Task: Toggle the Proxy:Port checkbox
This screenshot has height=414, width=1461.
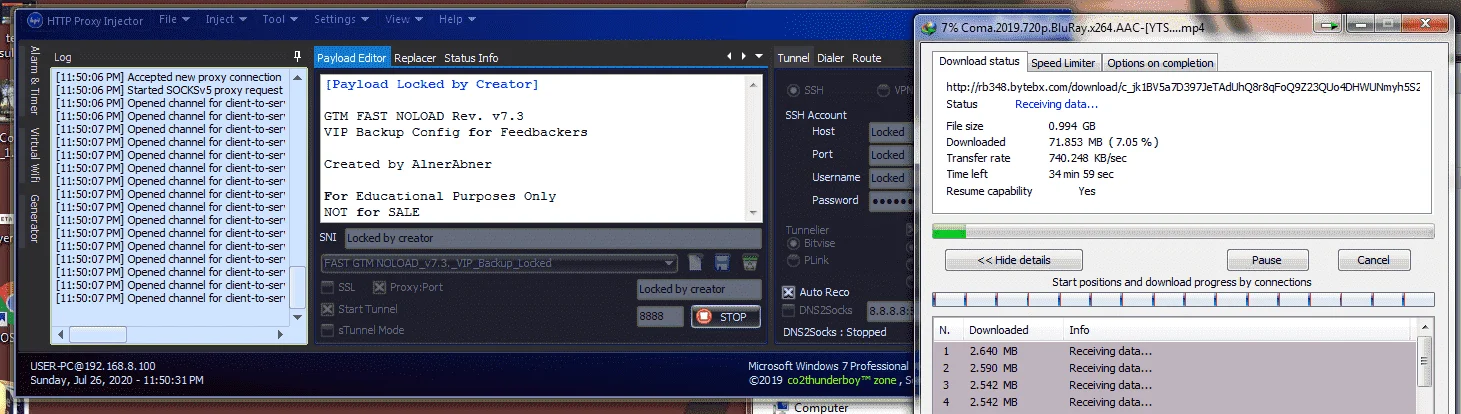Action: click(380, 287)
